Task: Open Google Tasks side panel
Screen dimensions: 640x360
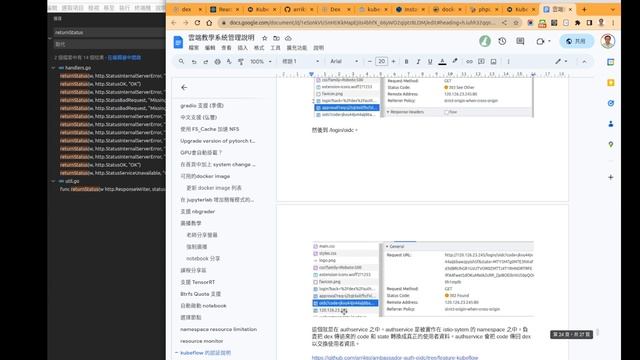Action: pos(611,103)
